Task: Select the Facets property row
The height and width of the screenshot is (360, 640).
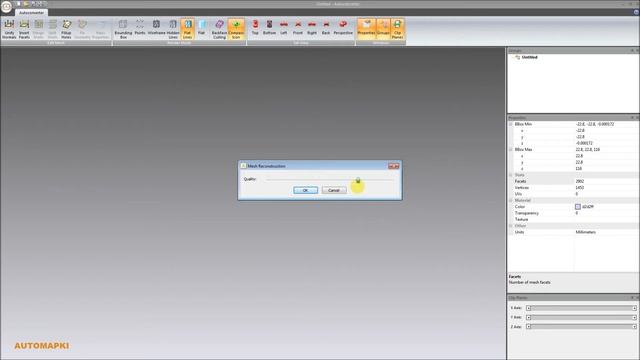Action: 573,181
